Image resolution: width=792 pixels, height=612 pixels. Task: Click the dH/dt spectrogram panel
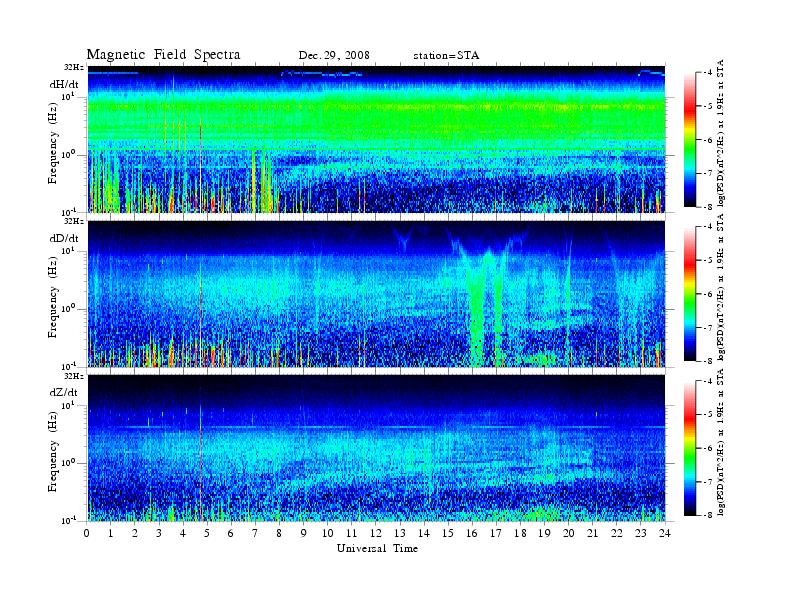(377, 139)
